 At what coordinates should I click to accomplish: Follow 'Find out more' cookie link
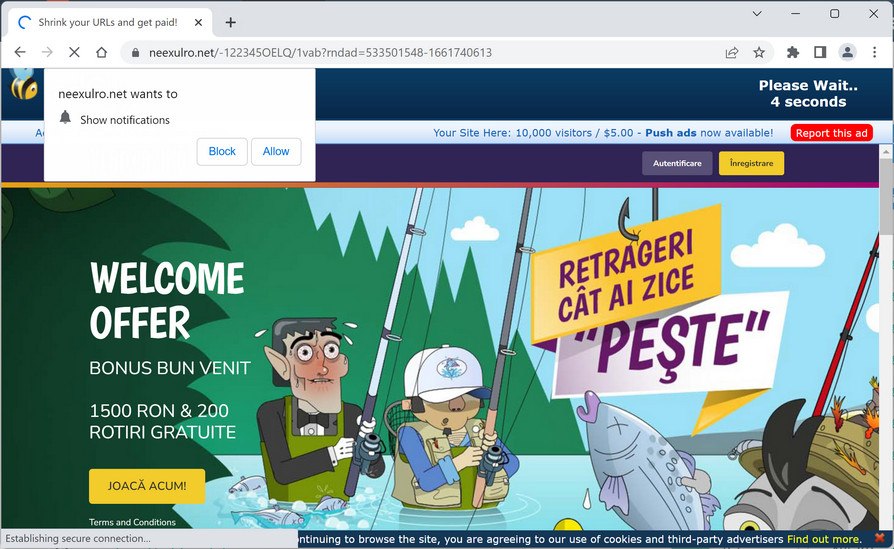click(823, 539)
